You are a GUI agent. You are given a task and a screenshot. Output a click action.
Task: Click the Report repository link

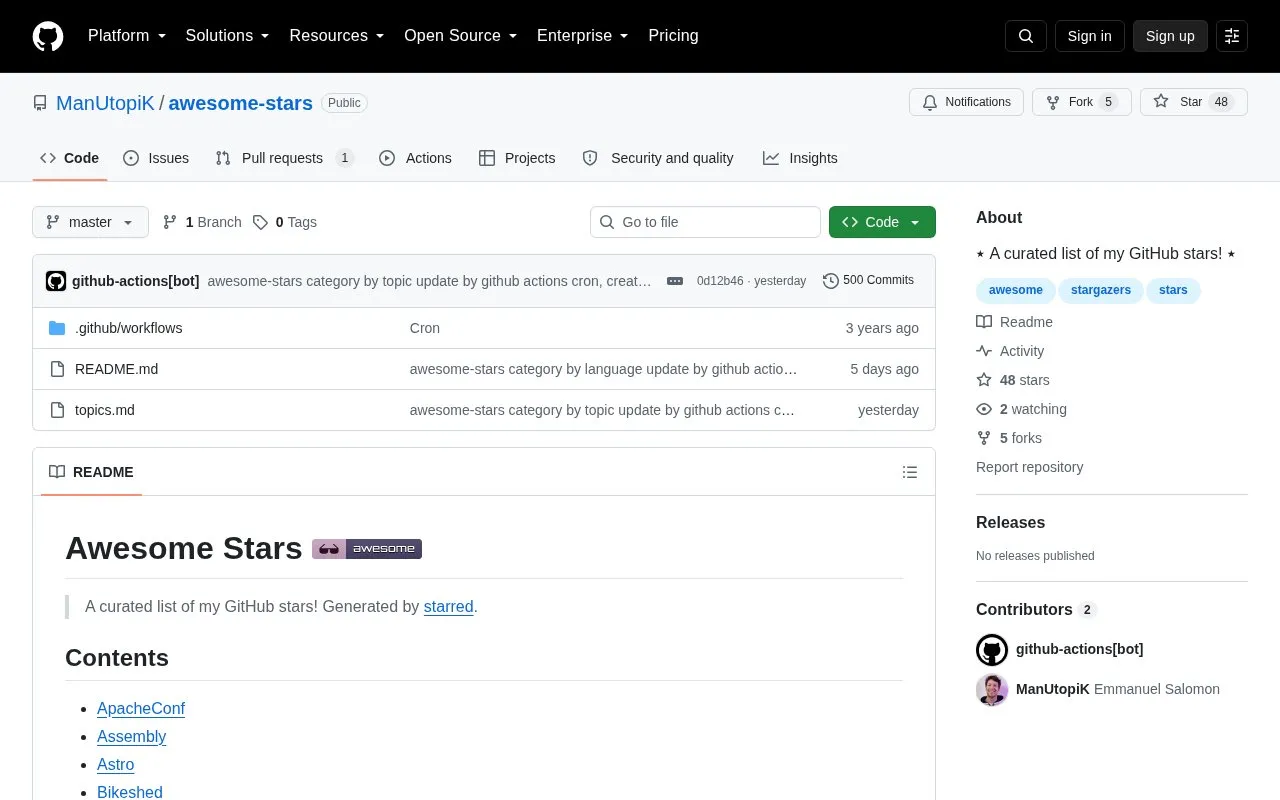click(1029, 467)
